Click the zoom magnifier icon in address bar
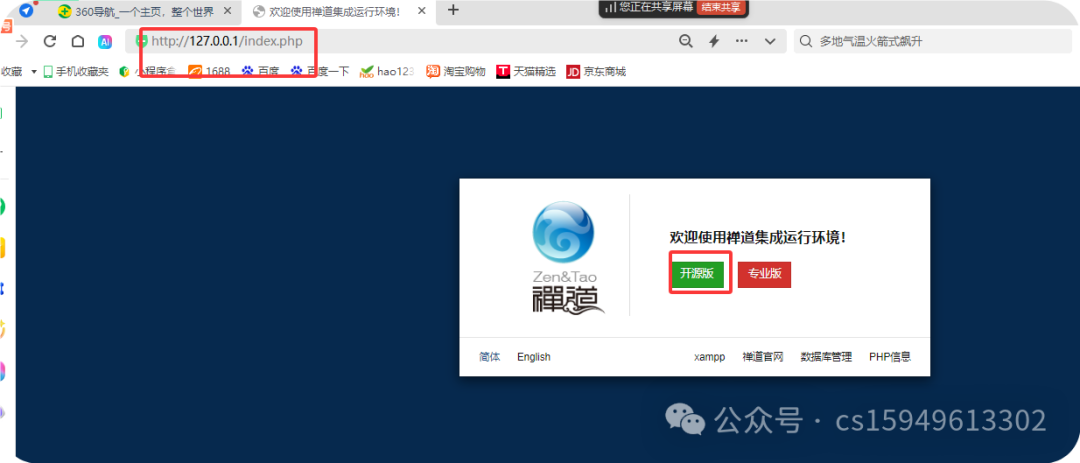Image resolution: width=1080 pixels, height=463 pixels. click(685, 41)
